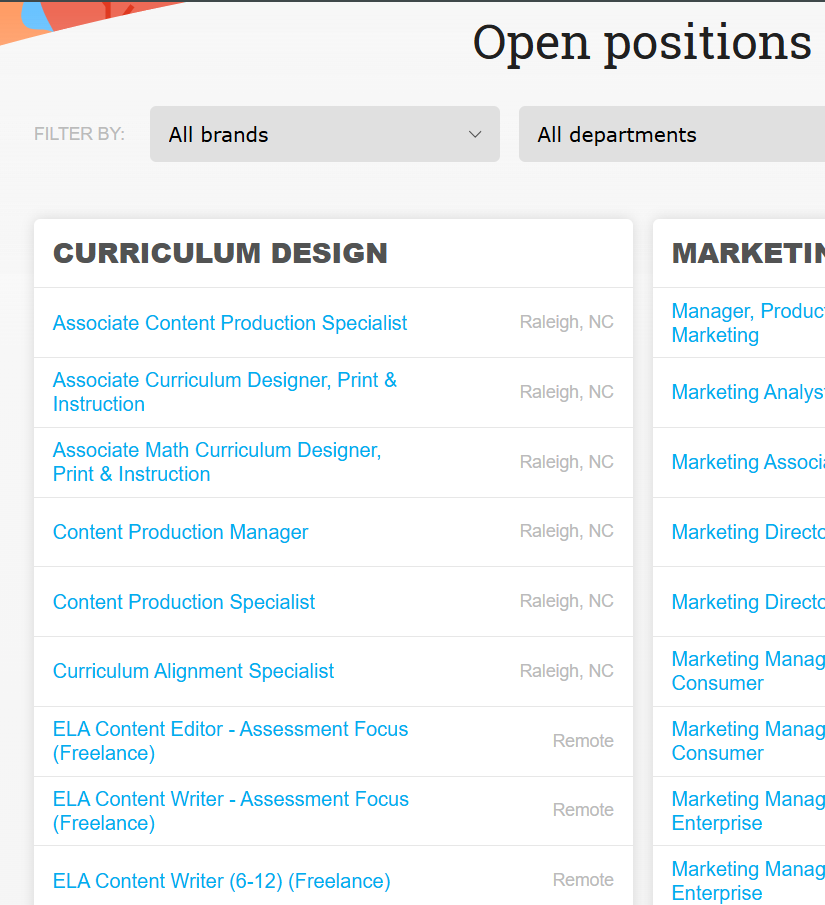The width and height of the screenshot is (825, 905).
Task: Open the Manager, Product Marketing job link
Action: point(747,323)
